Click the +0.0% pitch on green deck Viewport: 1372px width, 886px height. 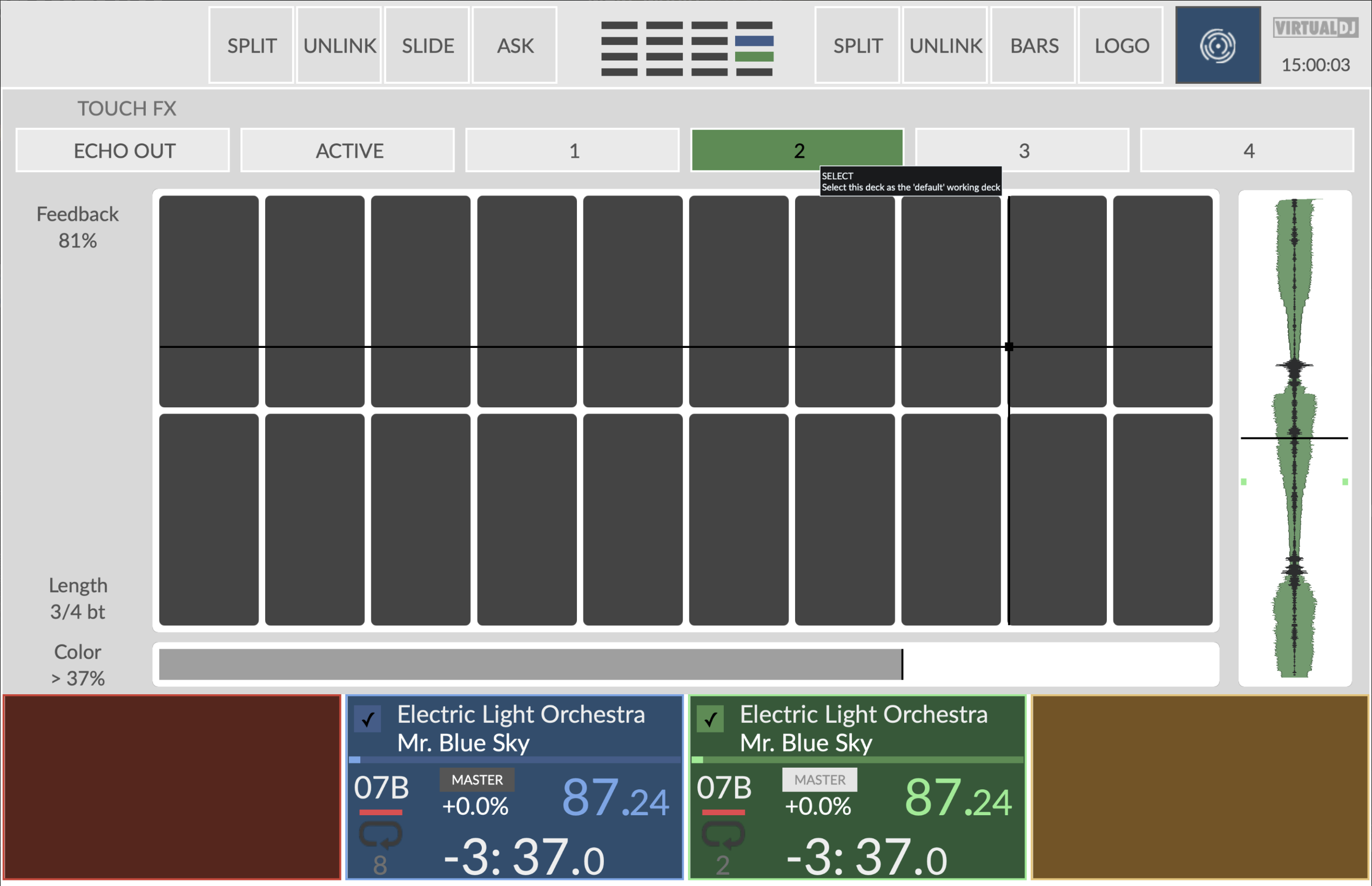click(818, 807)
